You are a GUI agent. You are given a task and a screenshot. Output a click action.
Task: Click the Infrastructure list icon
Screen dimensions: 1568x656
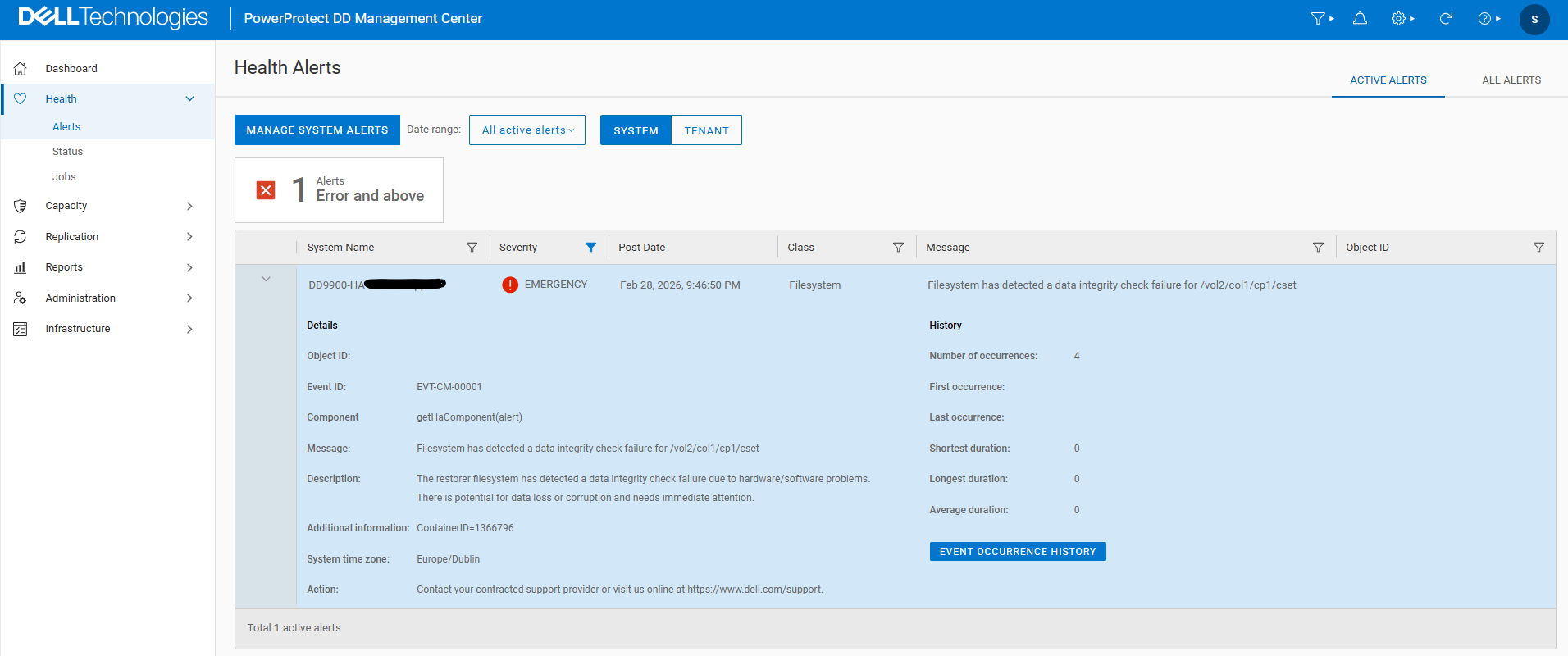21,329
